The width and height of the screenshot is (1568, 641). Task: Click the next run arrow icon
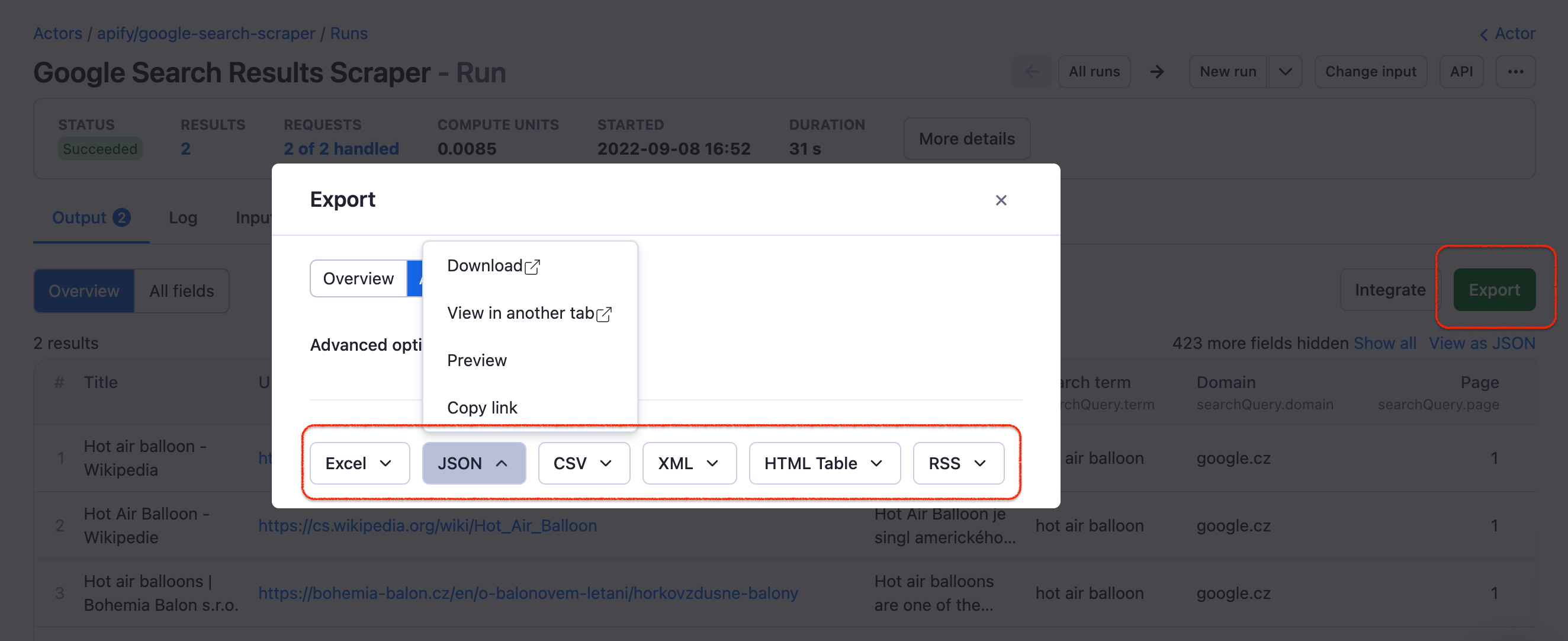coord(1156,72)
